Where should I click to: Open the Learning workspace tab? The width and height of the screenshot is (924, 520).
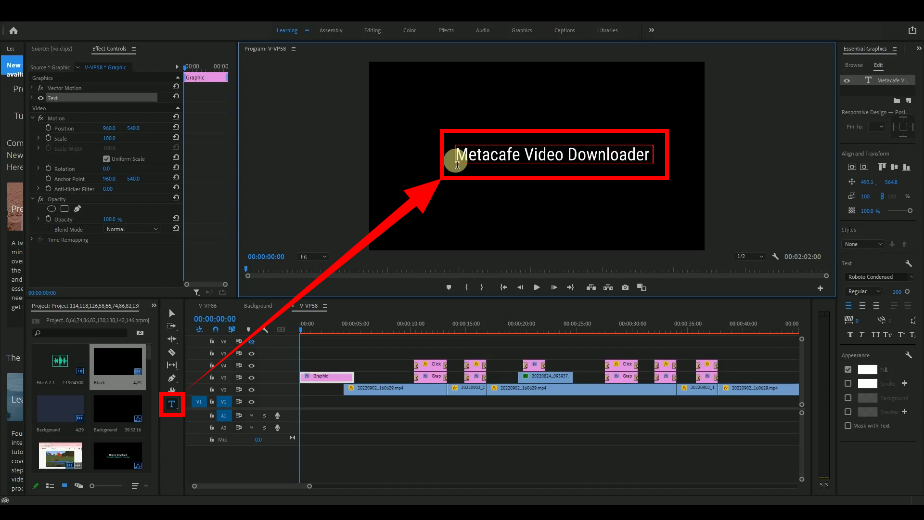pyautogui.click(x=287, y=30)
